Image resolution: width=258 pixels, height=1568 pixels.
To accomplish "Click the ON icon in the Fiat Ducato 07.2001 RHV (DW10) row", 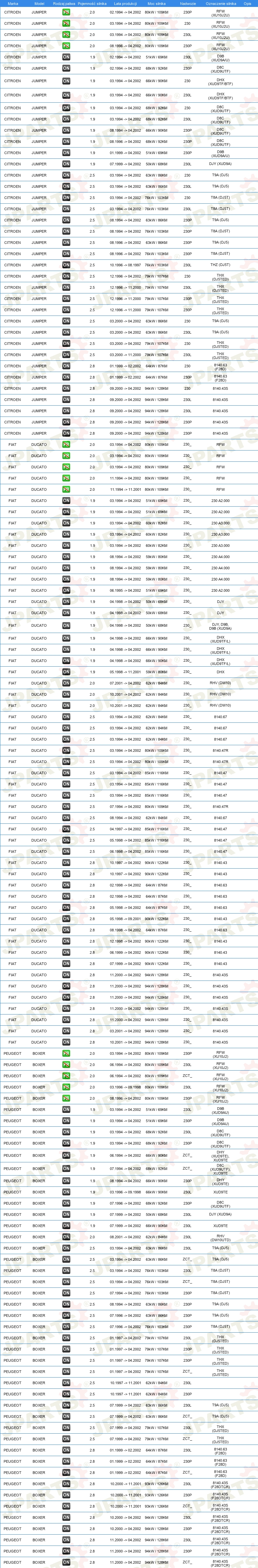I will 66,683.
